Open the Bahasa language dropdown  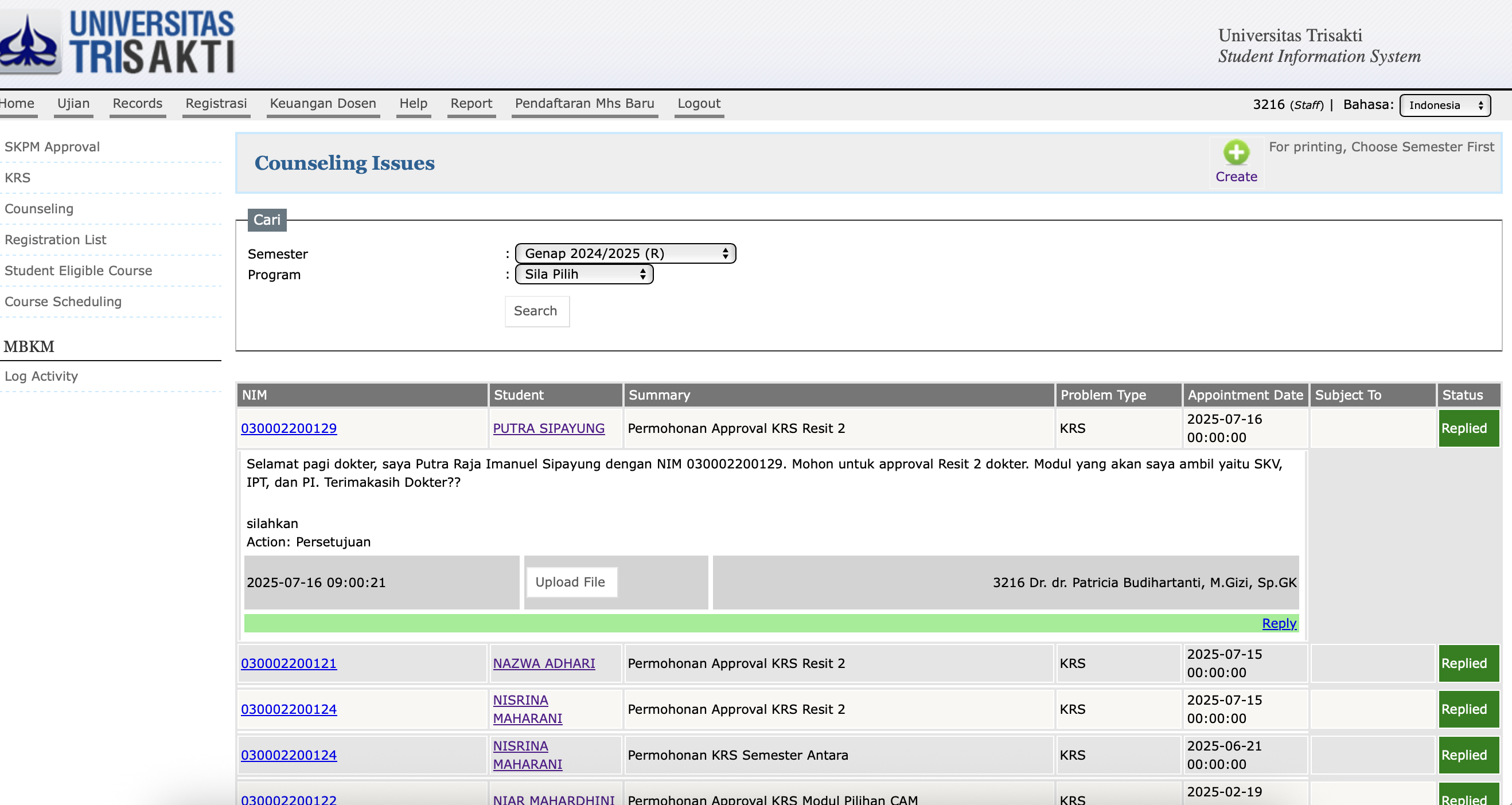(1444, 105)
